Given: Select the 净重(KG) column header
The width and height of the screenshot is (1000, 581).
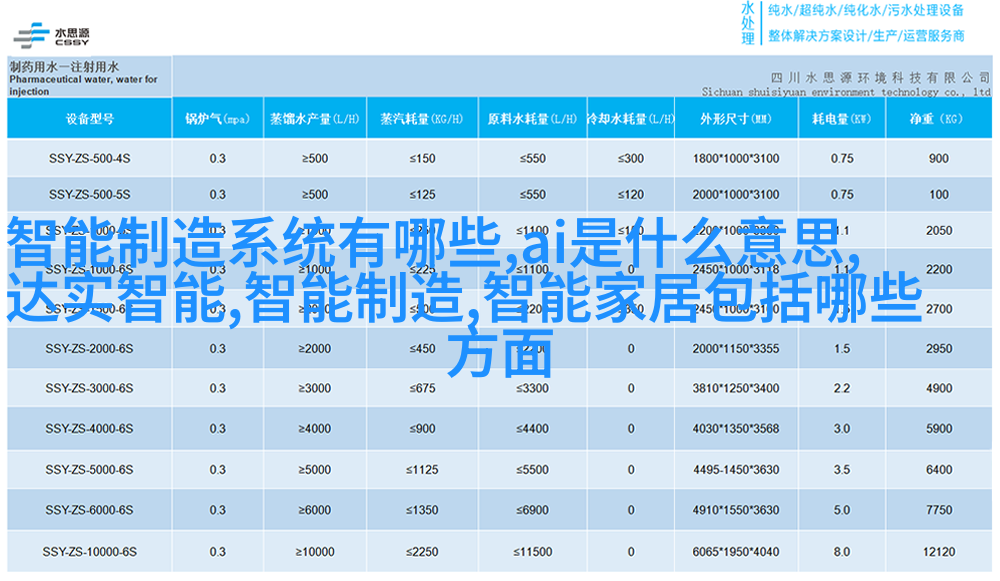Looking at the screenshot, I should [x=938, y=119].
